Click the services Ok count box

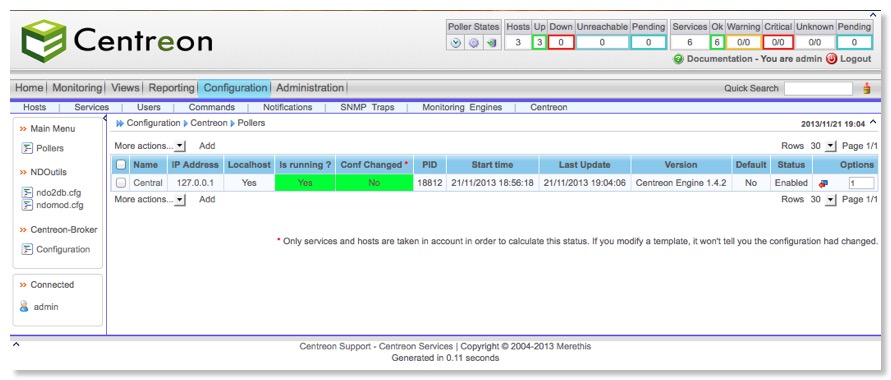click(x=717, y=43)
